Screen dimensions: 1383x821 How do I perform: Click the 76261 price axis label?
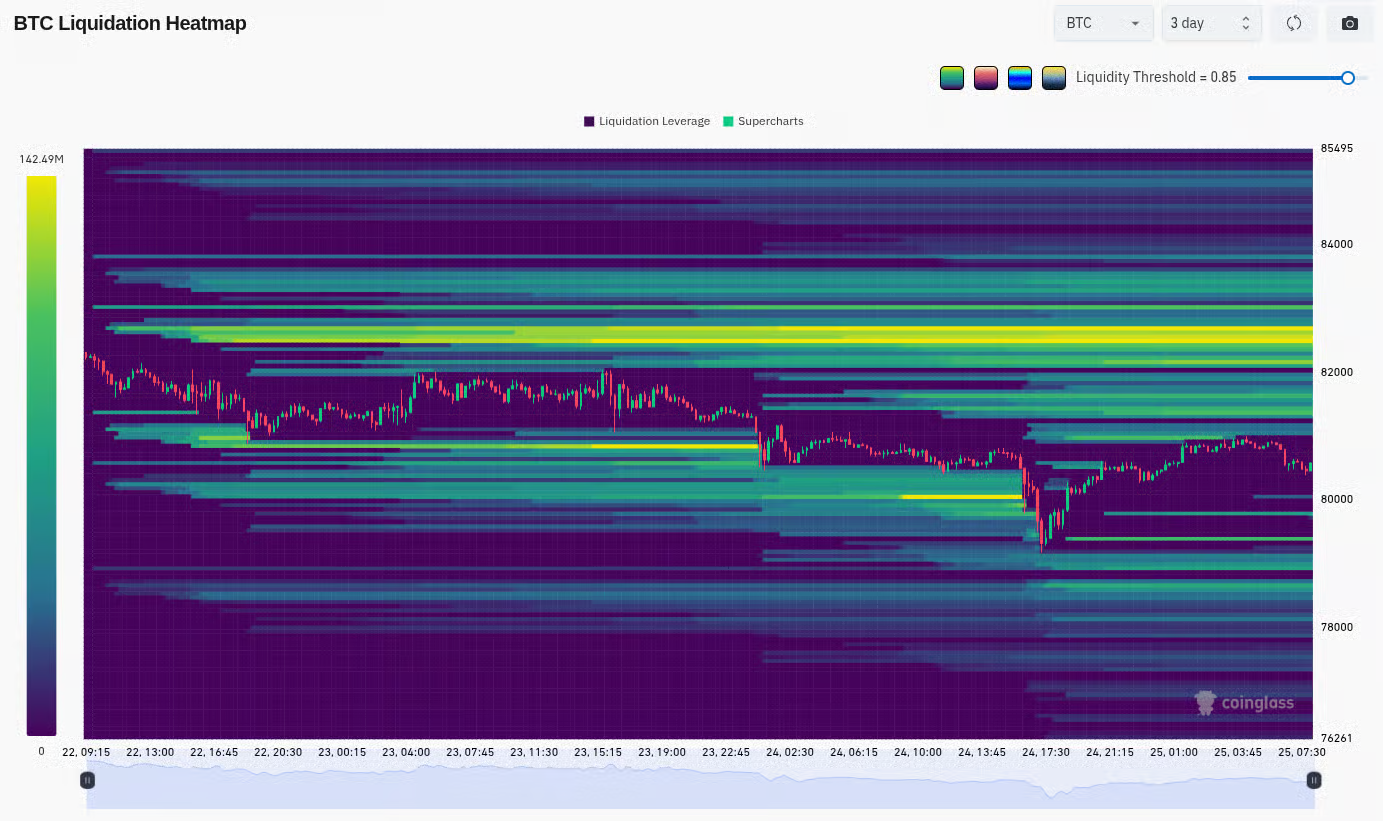click(x=1337, y=738)
